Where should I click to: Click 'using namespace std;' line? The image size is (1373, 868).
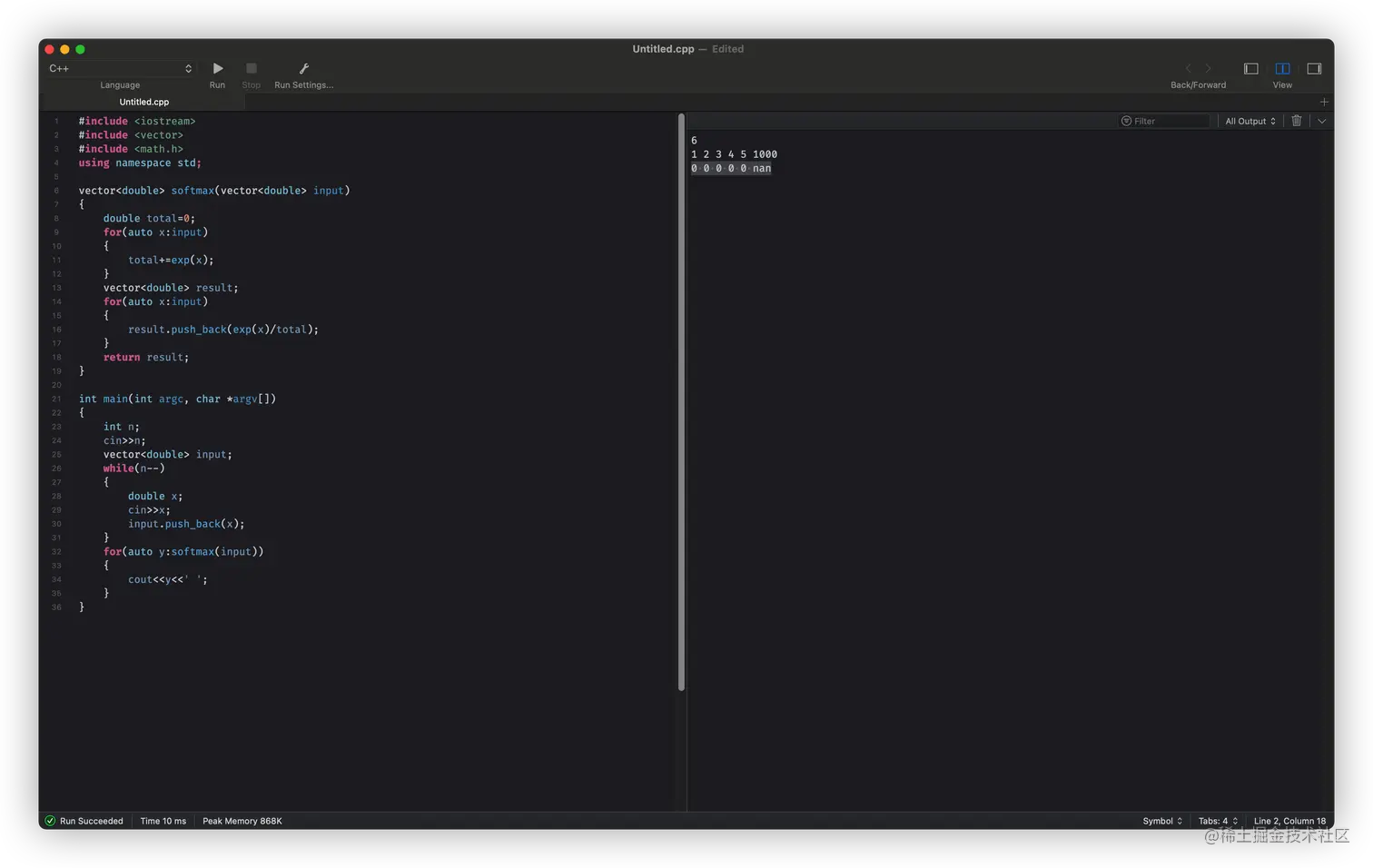(x=140, y=163)
